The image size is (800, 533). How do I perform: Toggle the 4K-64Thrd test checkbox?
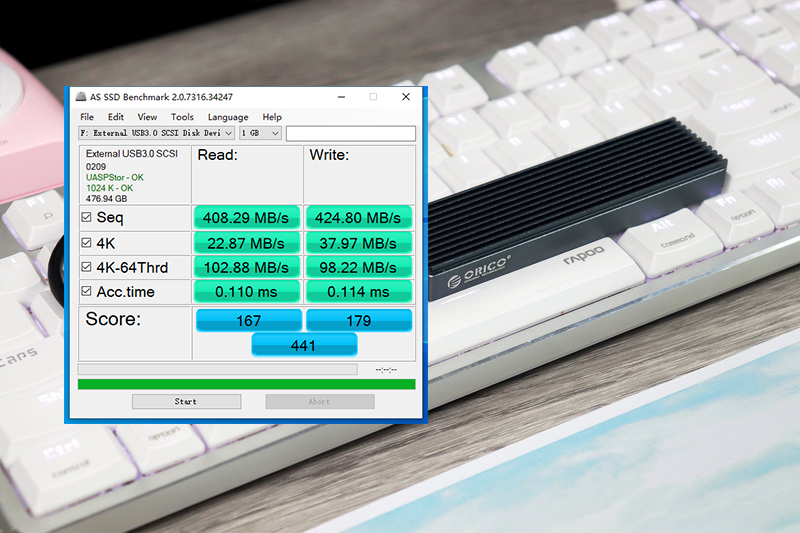coord(86,267)
